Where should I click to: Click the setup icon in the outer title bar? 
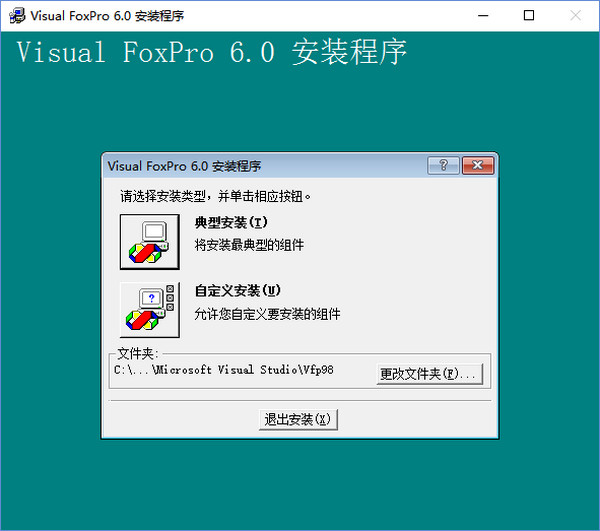(17, 16)
